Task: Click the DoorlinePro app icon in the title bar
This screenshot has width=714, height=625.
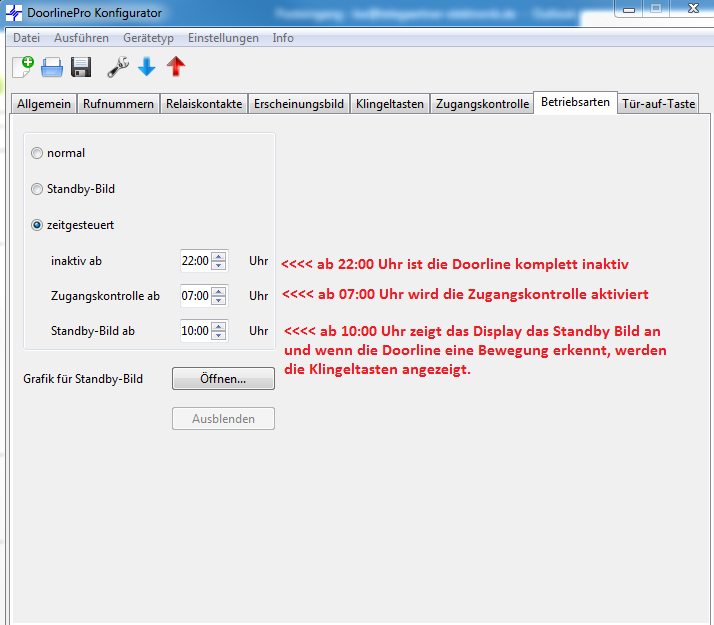Action: 14,13
